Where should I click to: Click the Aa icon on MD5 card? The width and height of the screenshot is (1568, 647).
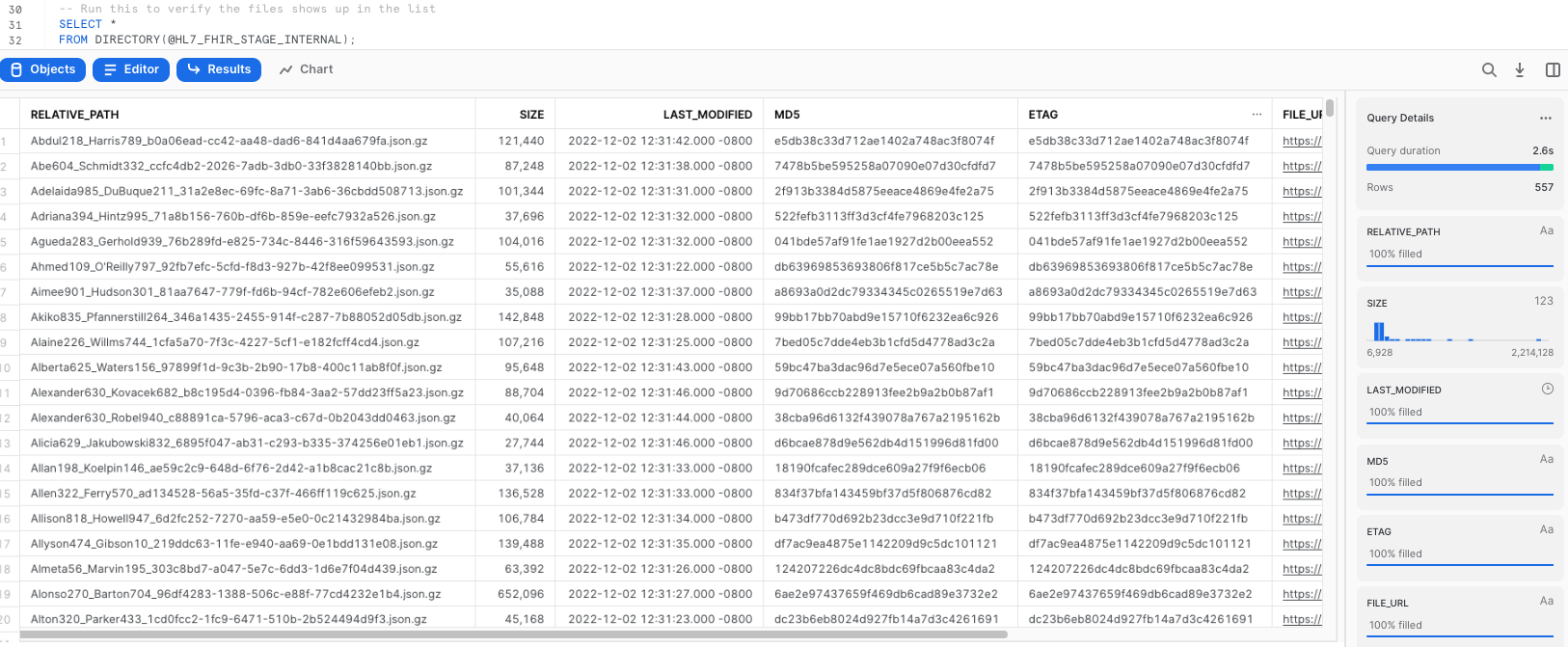tap(1546, 459)
